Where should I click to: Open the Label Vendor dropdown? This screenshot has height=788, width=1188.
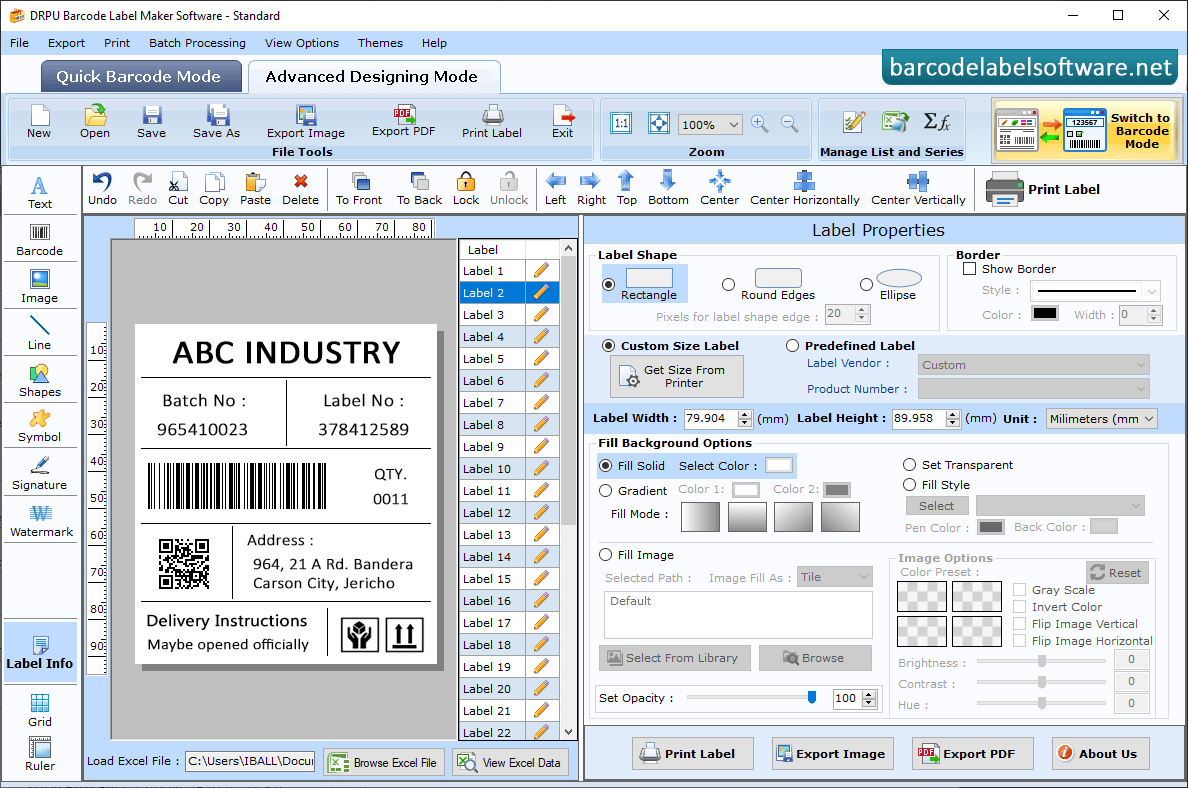(1033, 364)
